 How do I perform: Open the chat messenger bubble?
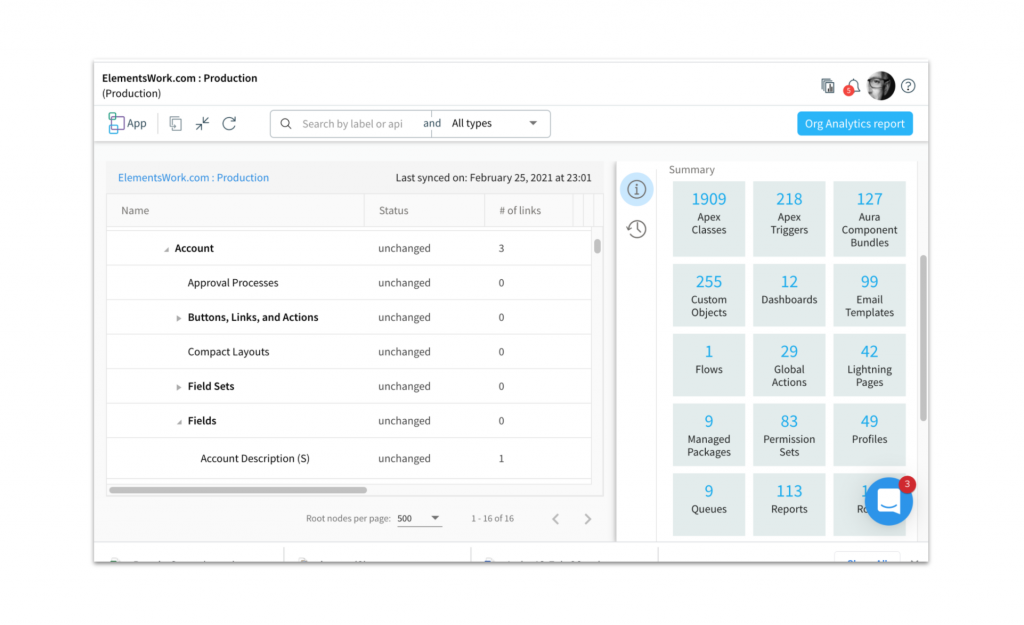click(x=888, y=502)
